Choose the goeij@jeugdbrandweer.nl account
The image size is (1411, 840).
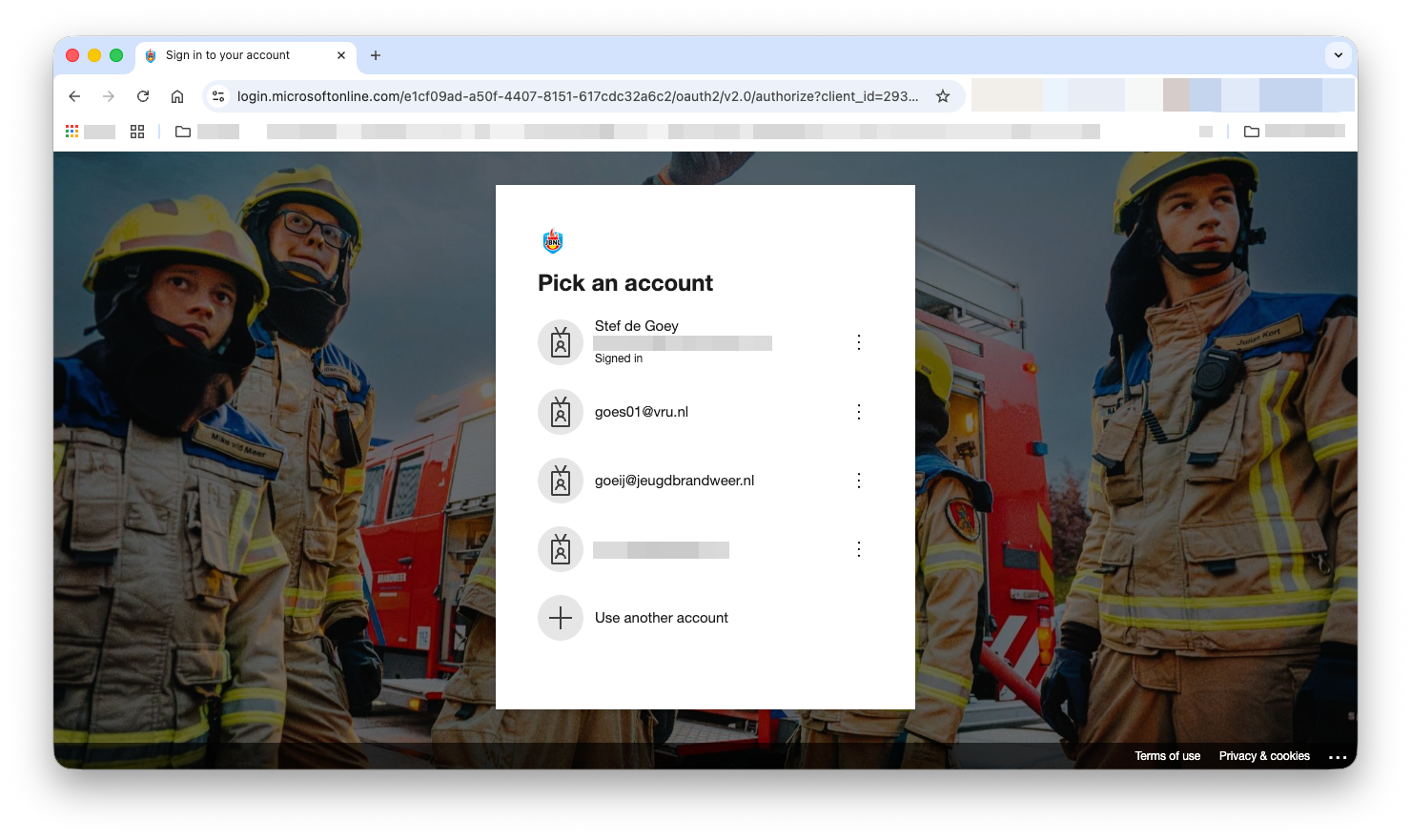click(705, 481)
